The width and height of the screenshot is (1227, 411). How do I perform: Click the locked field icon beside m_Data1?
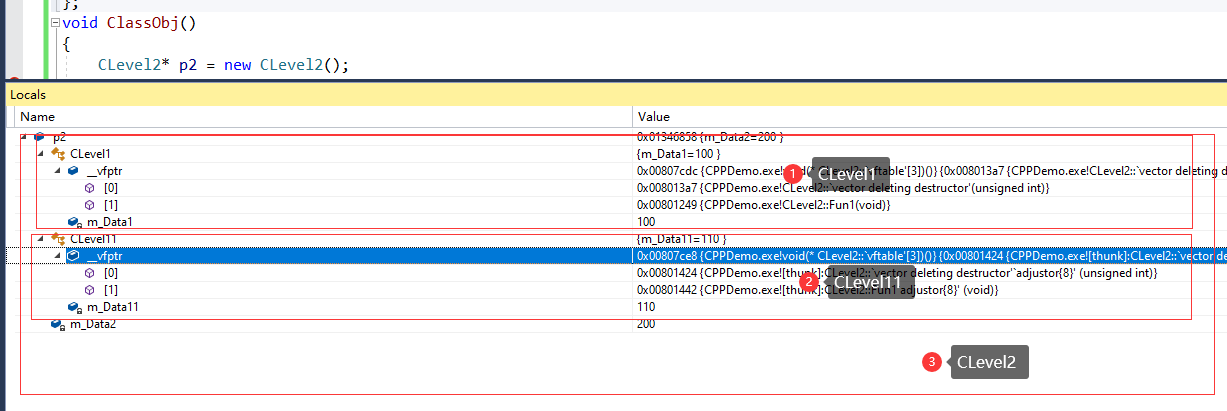[74, 222]
